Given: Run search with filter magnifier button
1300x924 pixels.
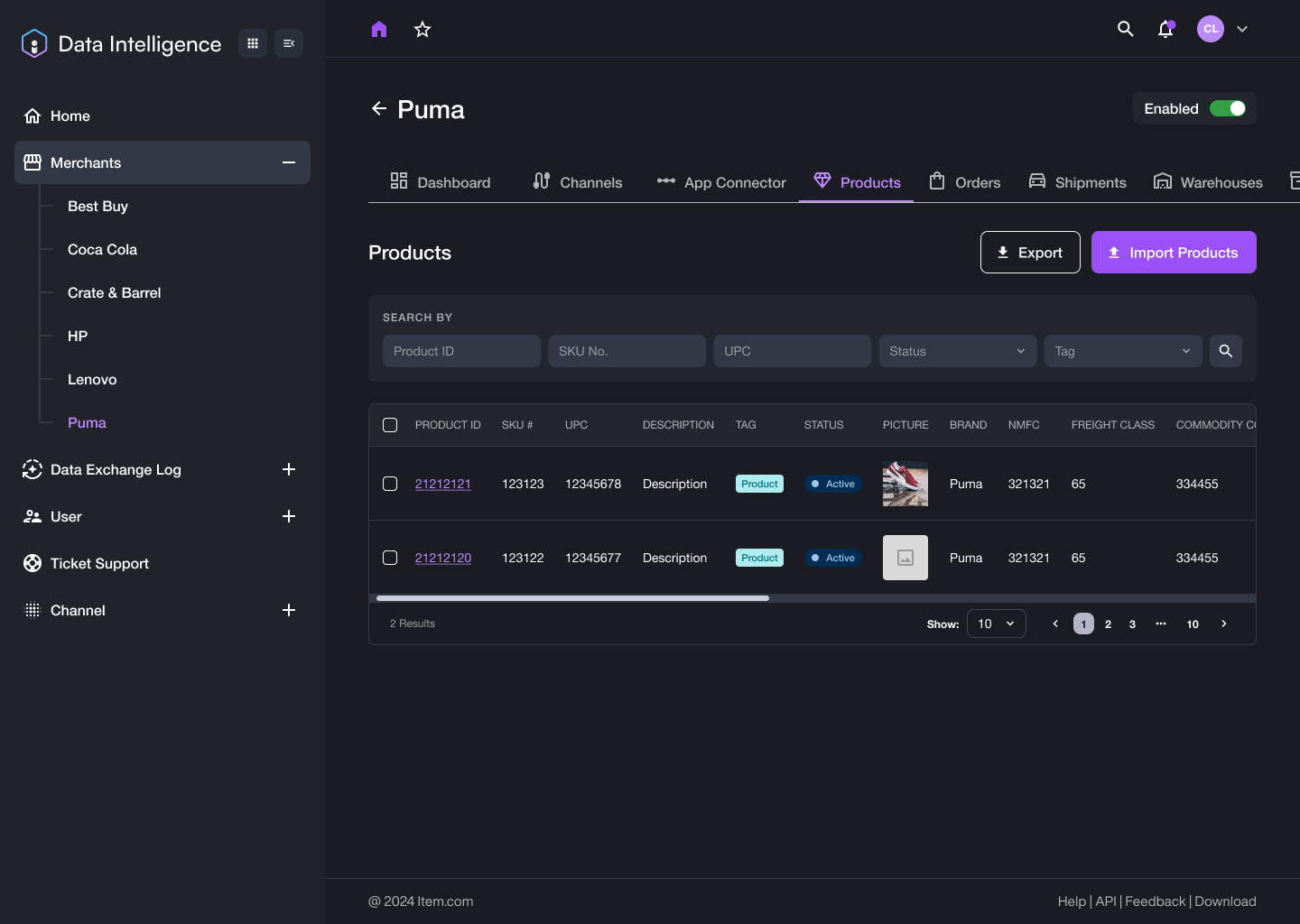Looking at the screenshot, I should pos(1226,351).
